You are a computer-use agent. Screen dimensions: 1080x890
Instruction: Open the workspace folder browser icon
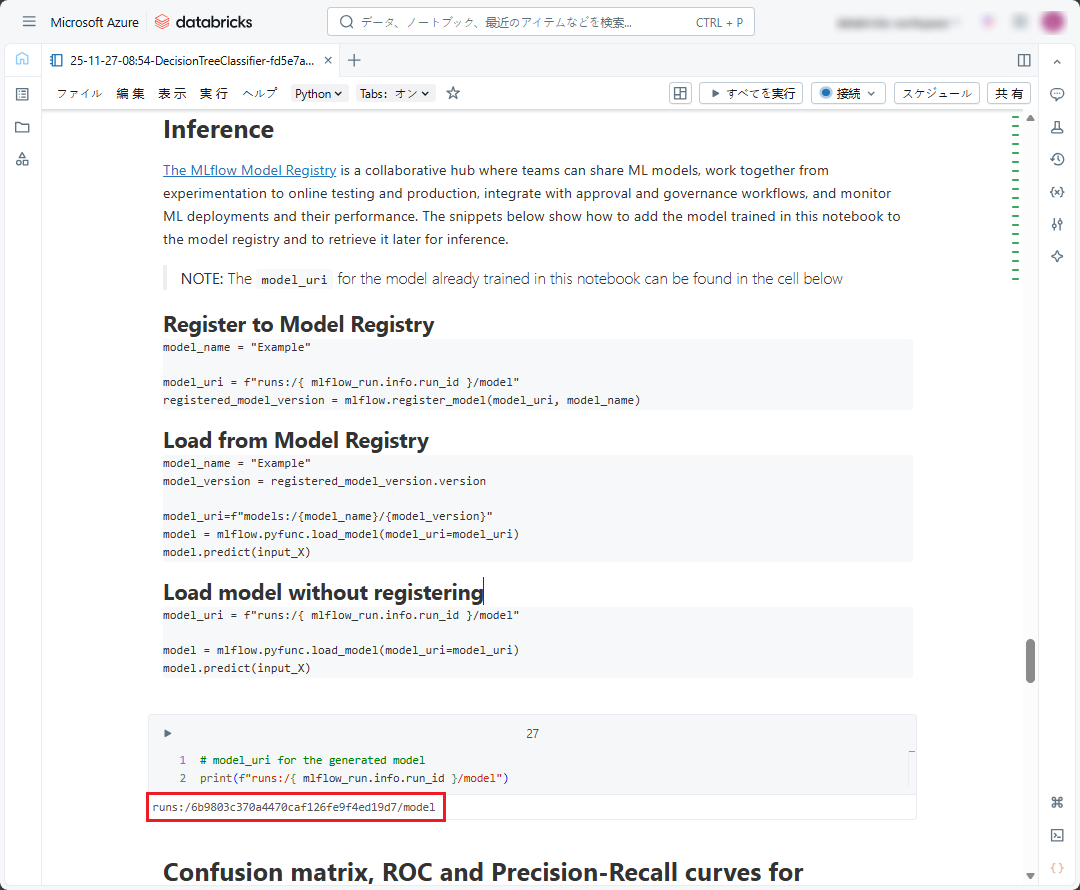(22, 127)
